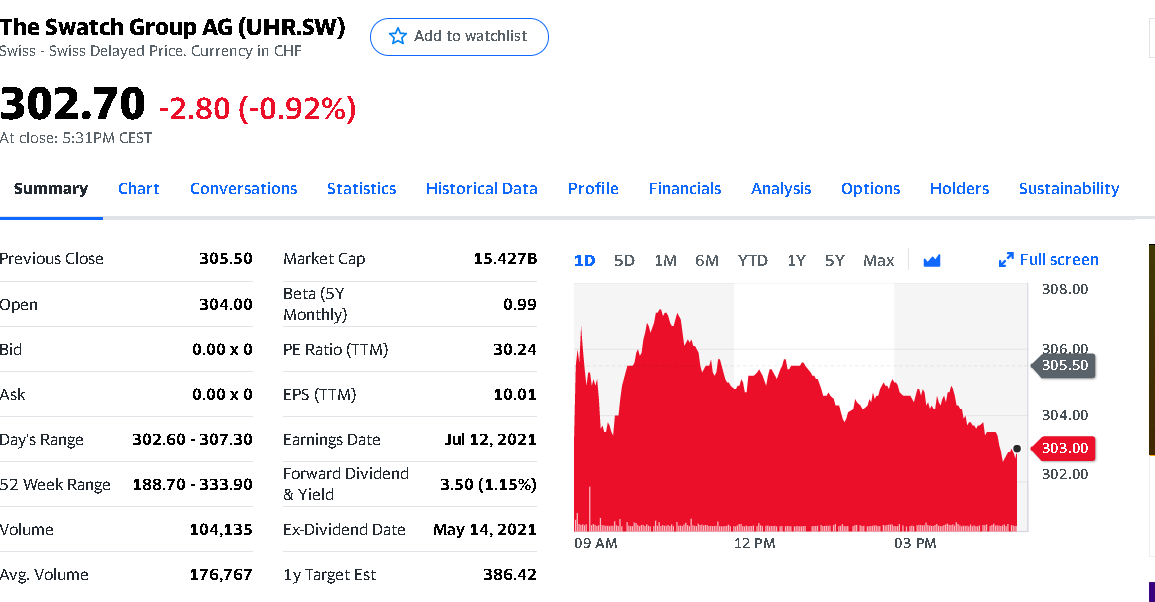
Task: Click the price change -2.80 (-0.92%)
Action: (x=258, y=108)
